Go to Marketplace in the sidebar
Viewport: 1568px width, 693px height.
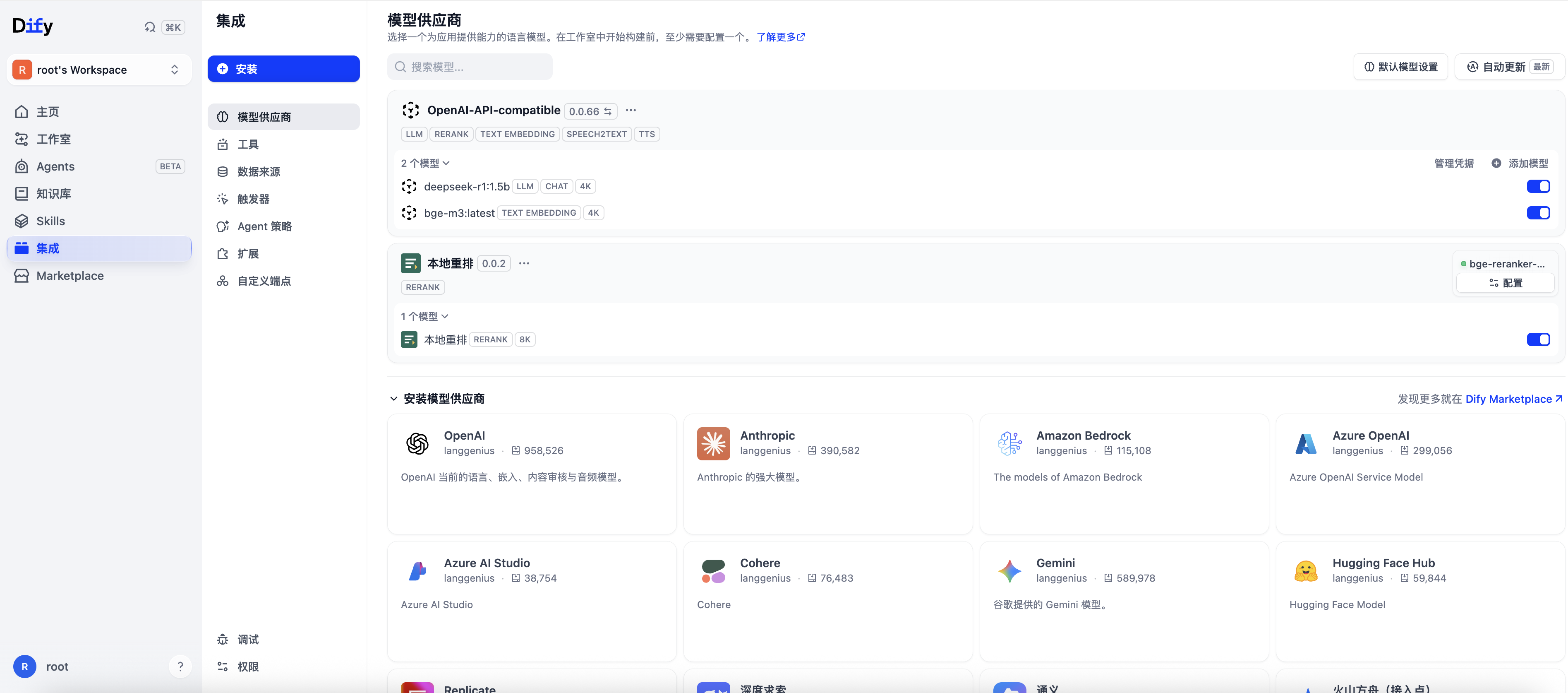pyautogui.click(x=98, y=275)
